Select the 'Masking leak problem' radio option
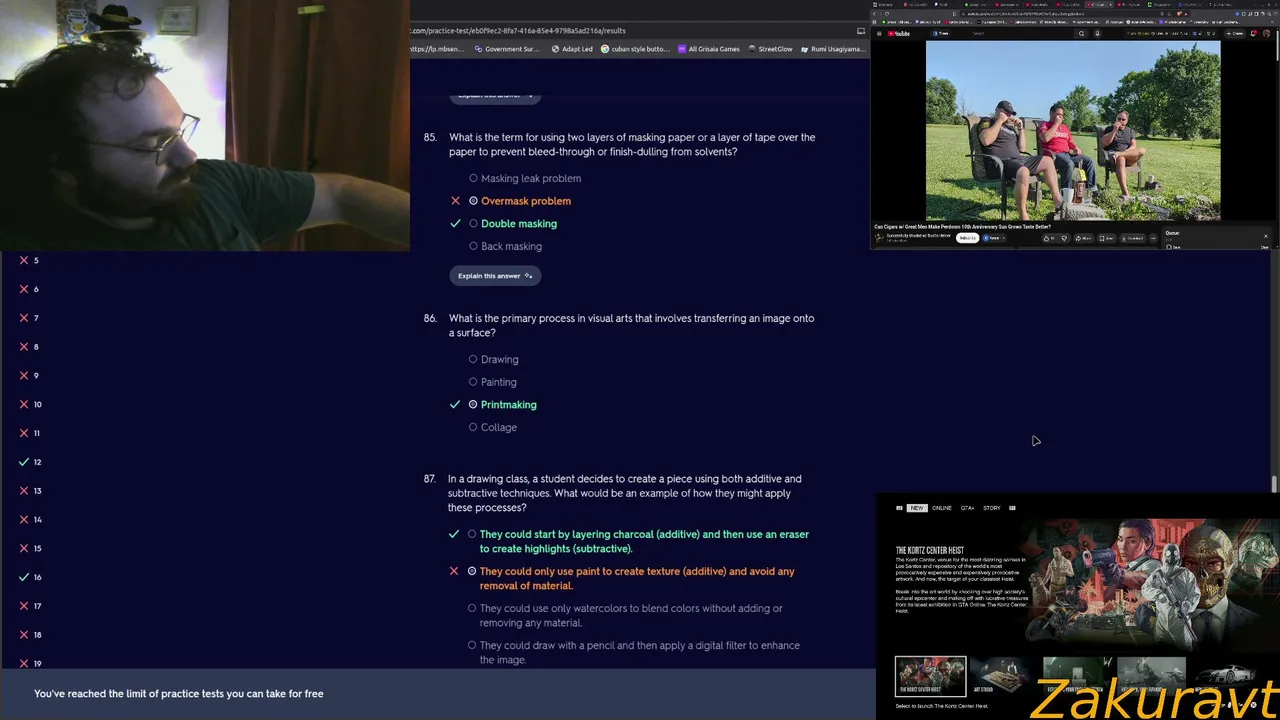The height and width of the screenshot is (720, 1280). pos(474,178)
